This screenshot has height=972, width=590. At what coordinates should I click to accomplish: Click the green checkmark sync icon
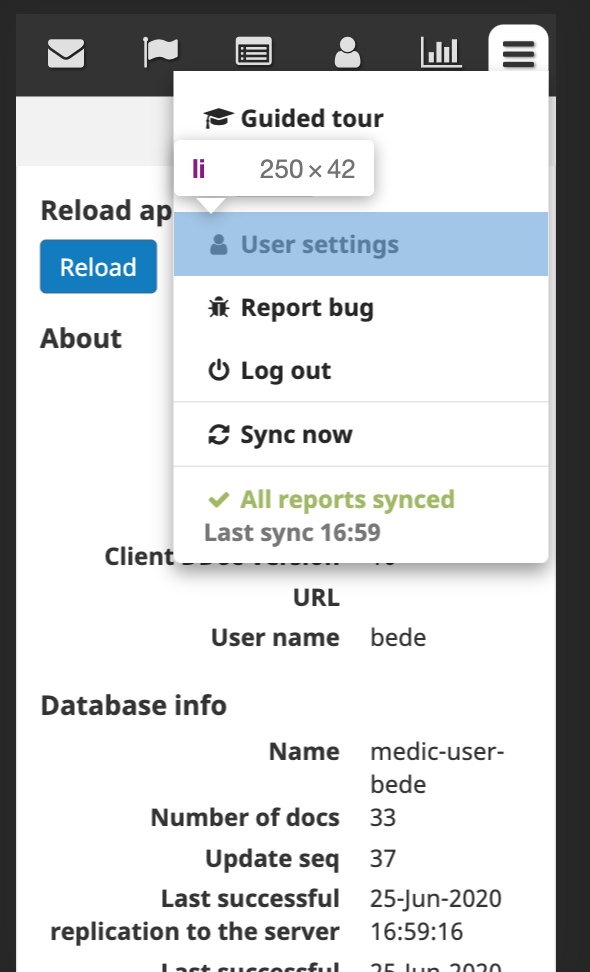[218, 500]
